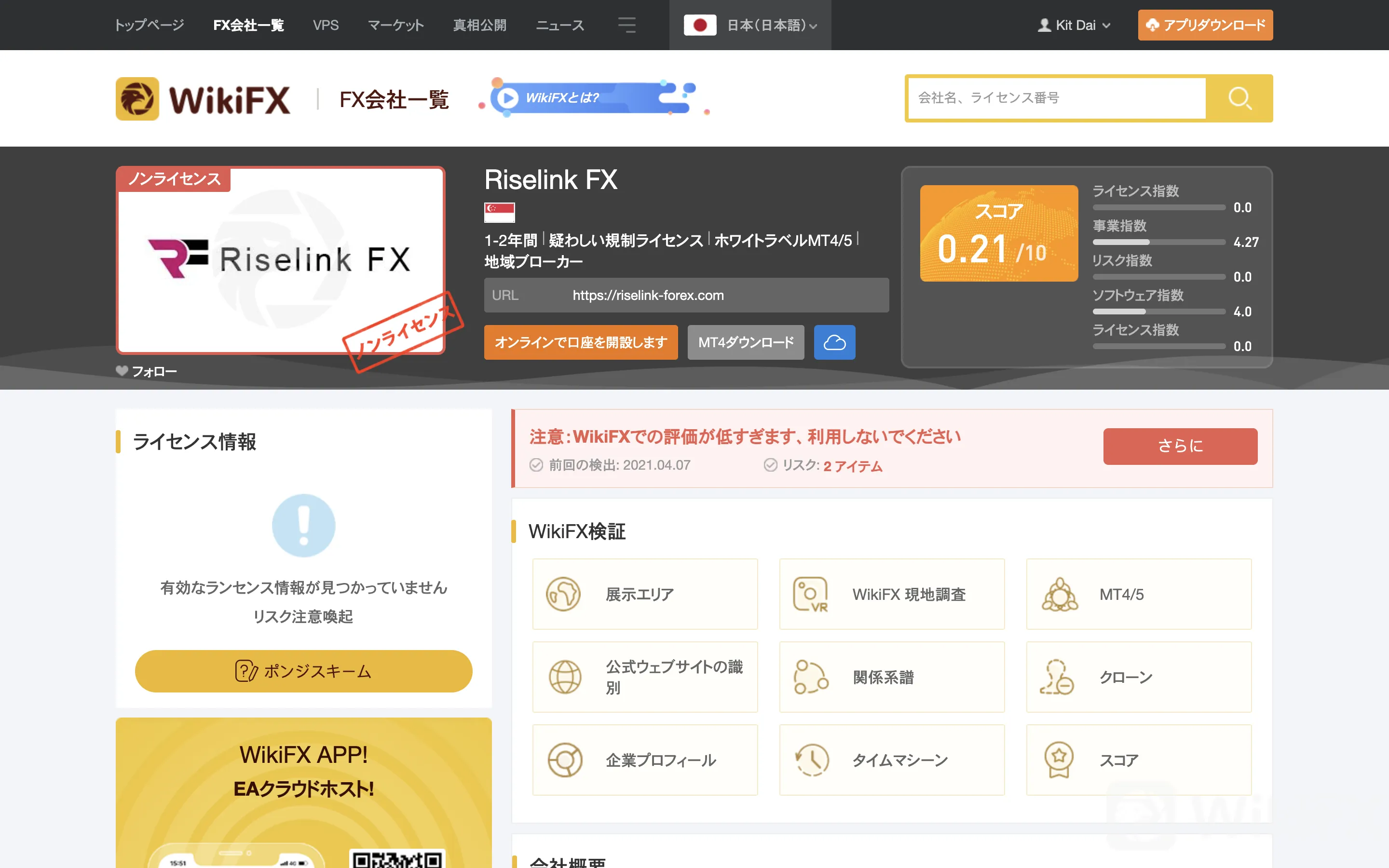
Task: Click the Riselink FX logo thumbnail
Action: 281,260
